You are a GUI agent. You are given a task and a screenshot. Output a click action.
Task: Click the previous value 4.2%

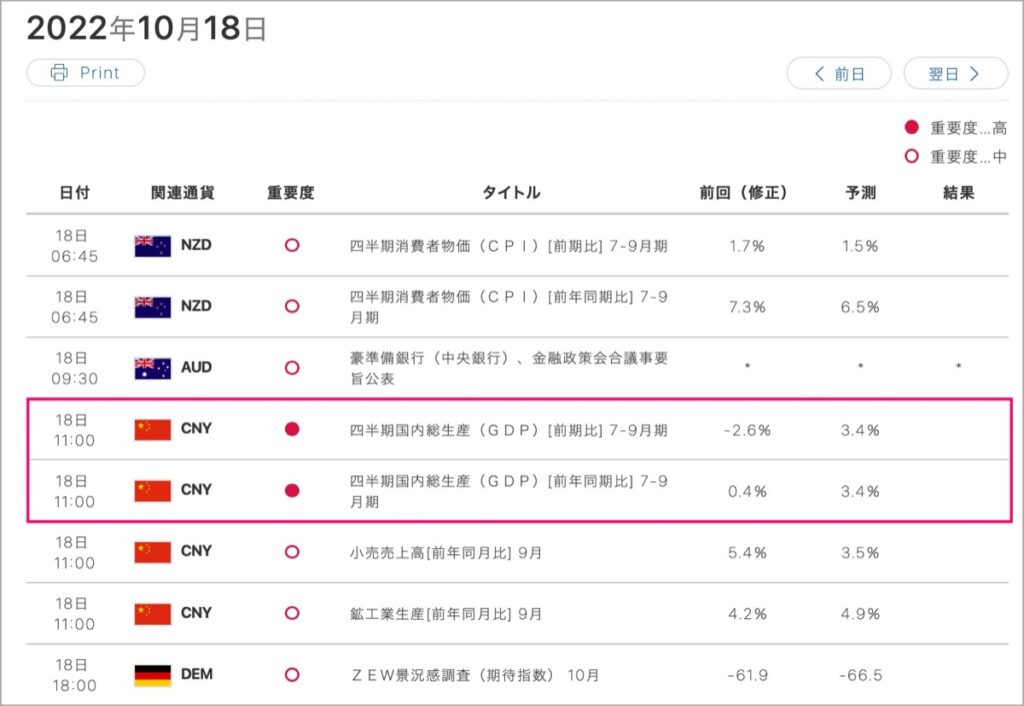tap(747, 615)
